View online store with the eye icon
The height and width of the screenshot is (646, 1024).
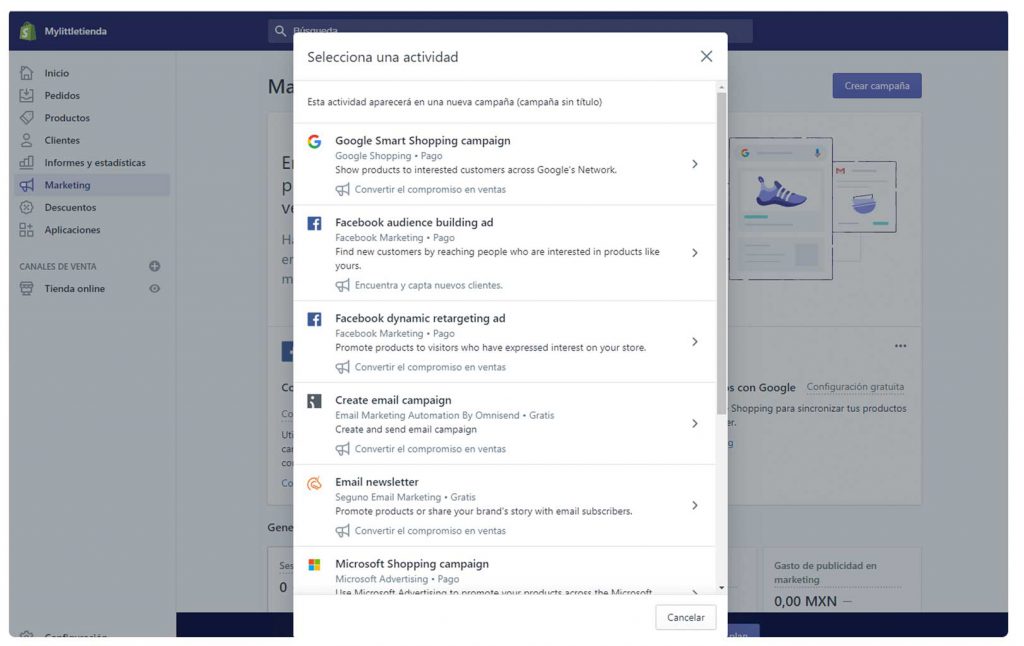(x=154, y=288)
